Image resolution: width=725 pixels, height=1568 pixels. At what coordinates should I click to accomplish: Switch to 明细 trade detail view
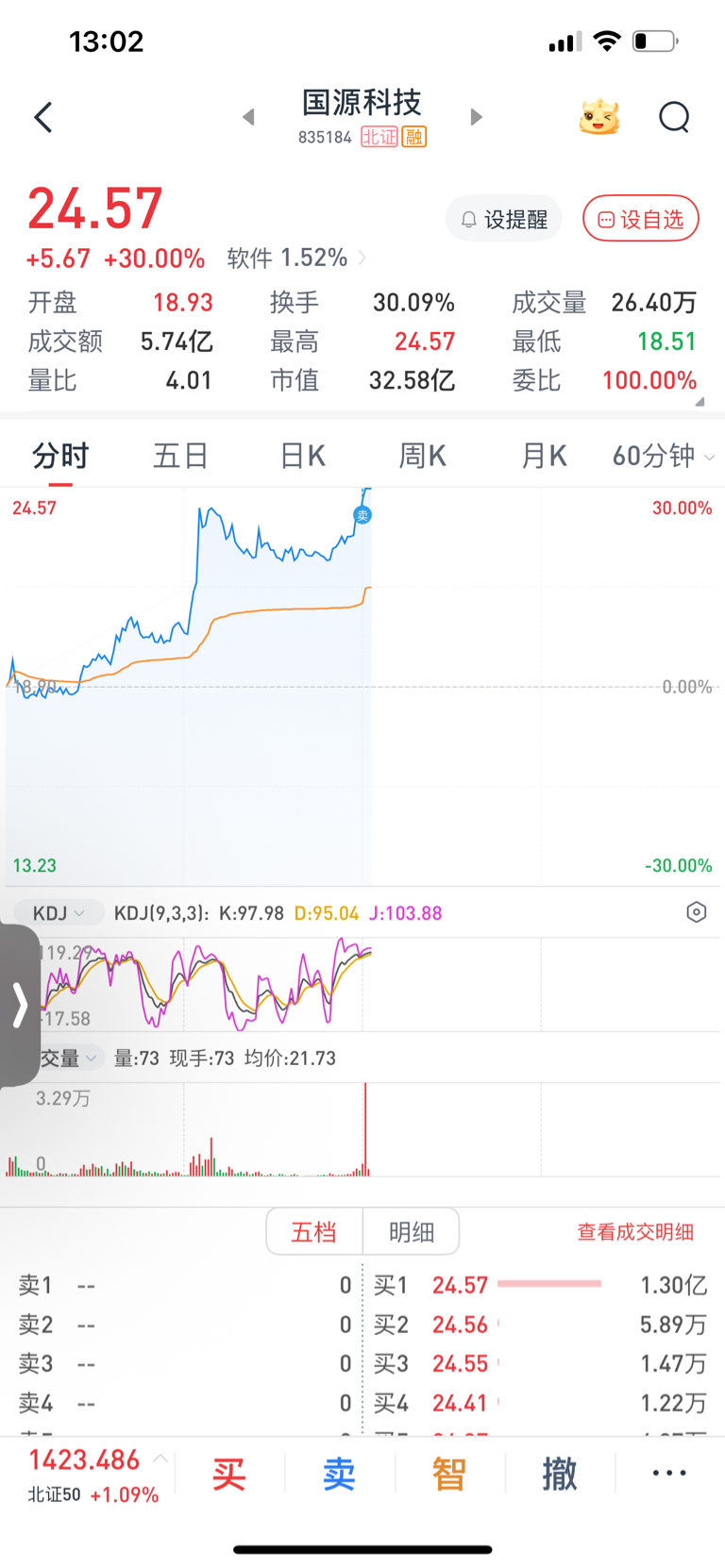[412, 1231]
